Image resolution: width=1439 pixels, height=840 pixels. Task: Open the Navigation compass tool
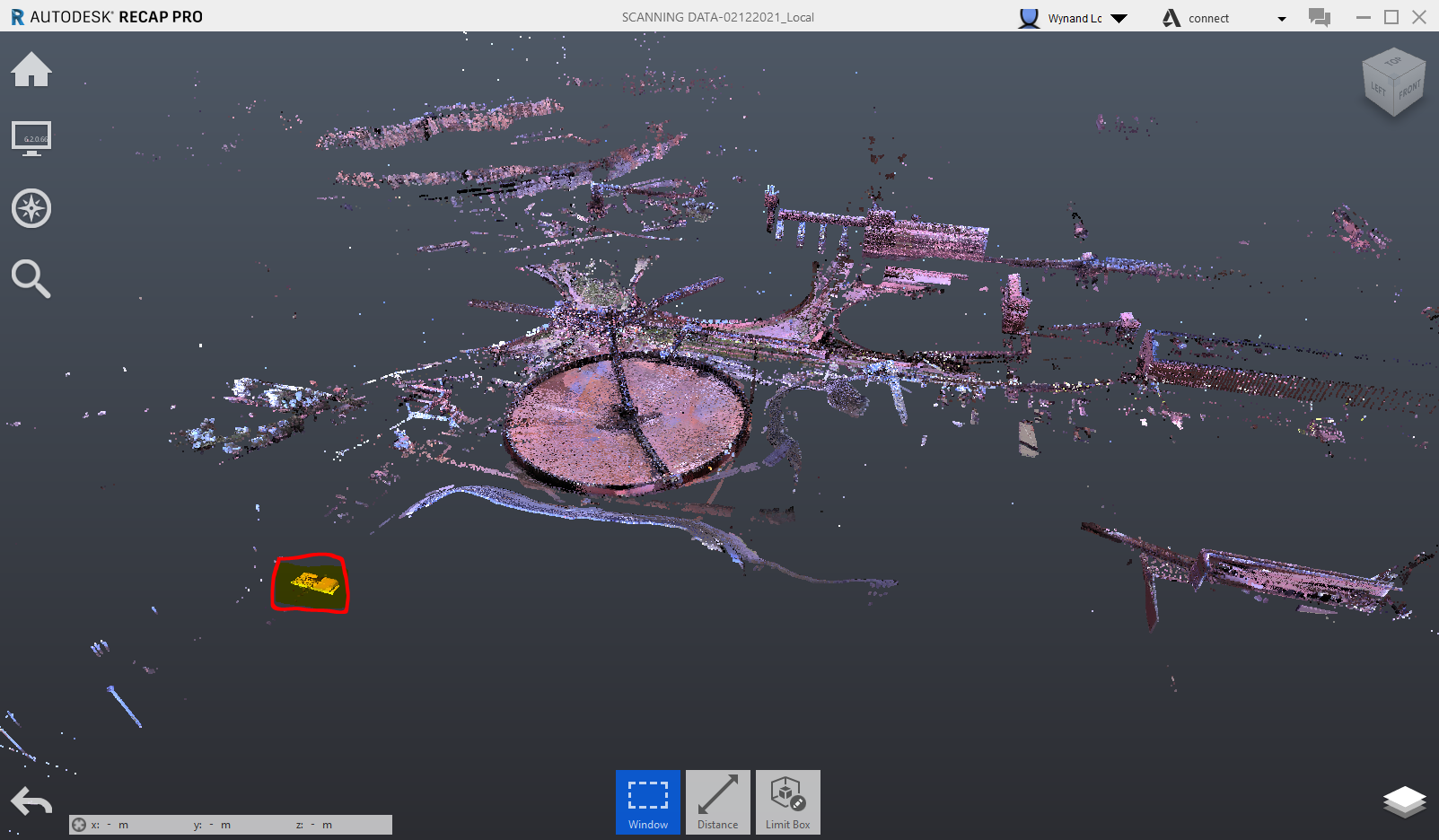click(x=31, y=208)
